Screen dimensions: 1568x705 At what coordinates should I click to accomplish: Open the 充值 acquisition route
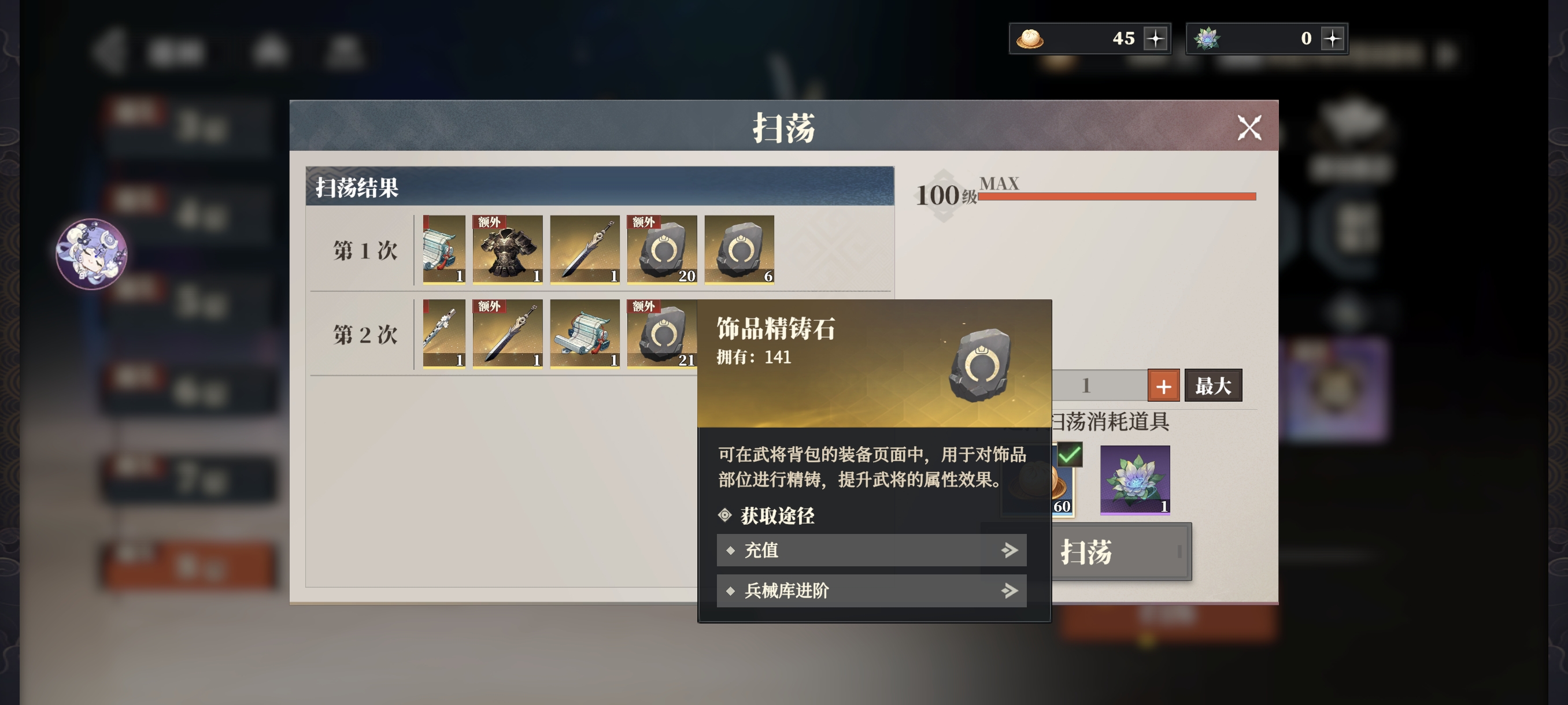click(871, 550)
